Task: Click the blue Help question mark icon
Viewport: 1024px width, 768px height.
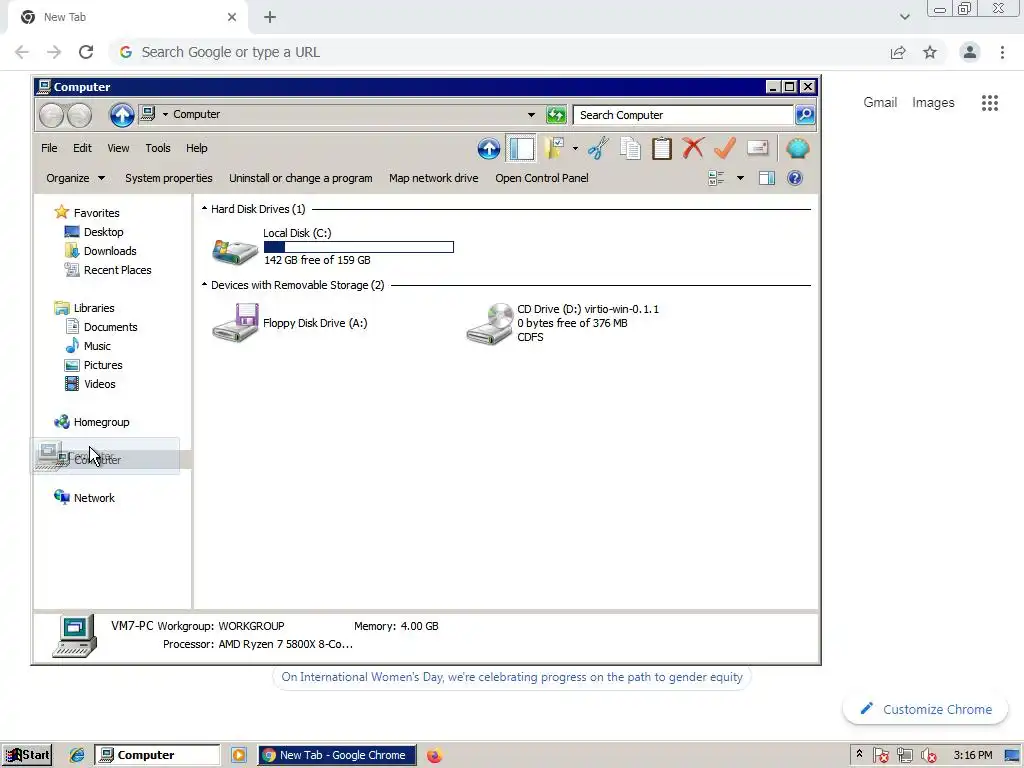Action: (x=795, y=178)
